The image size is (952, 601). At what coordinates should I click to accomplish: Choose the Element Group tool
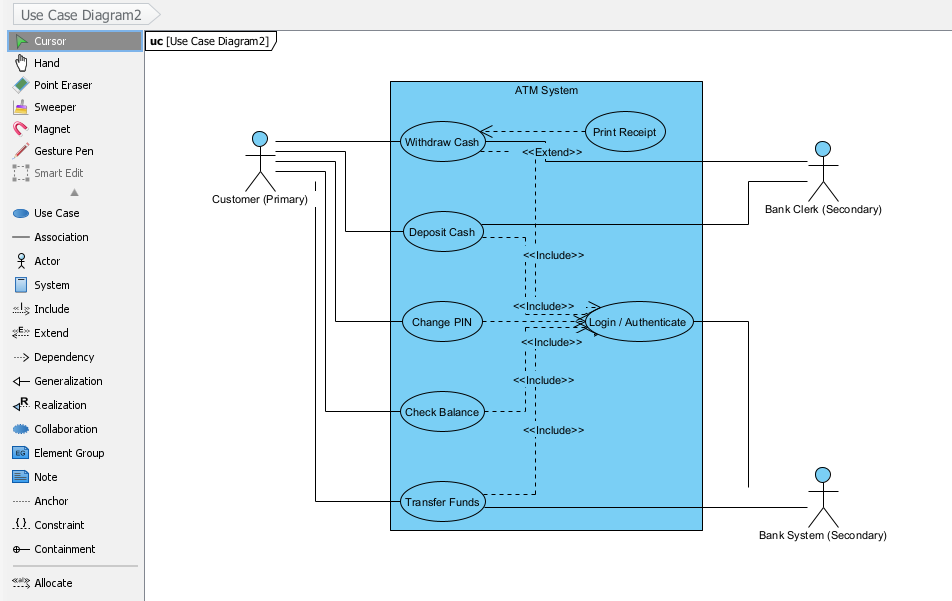click(x=75, y=453)
